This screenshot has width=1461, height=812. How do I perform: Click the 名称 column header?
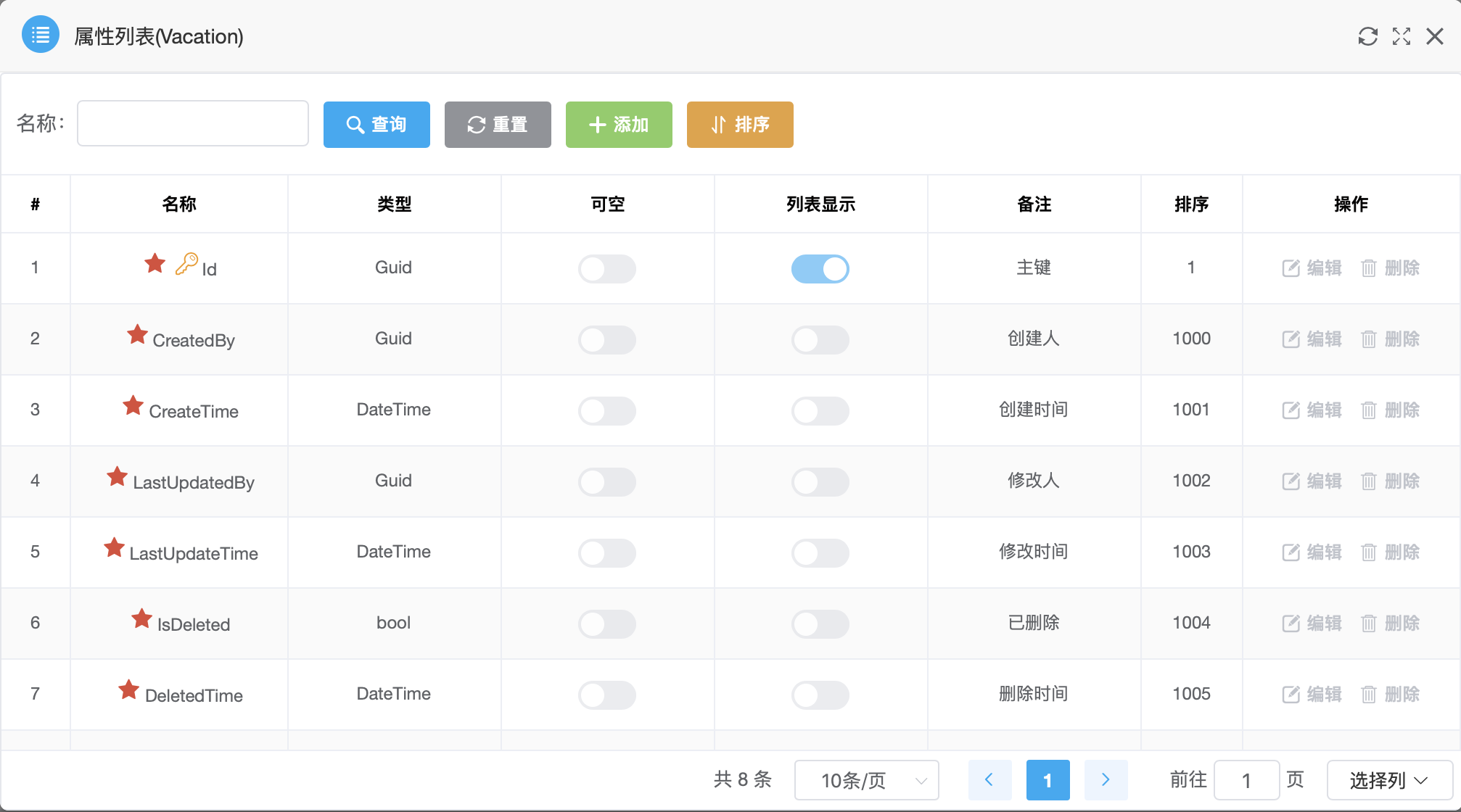[179, 204]
